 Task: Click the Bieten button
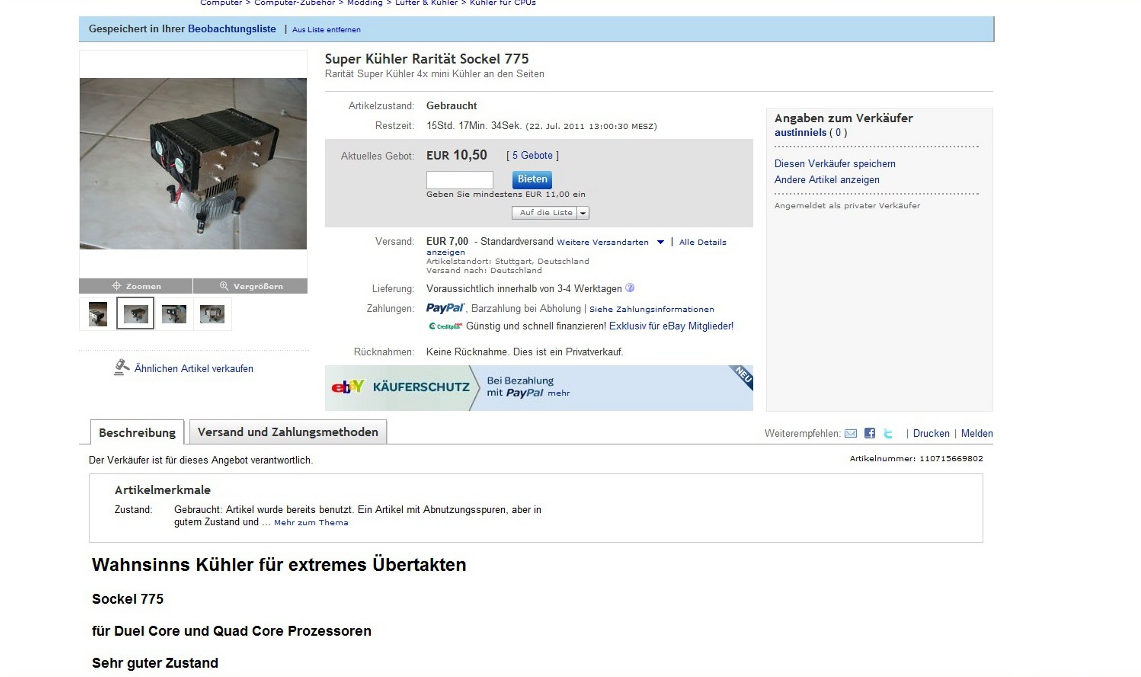532,179
